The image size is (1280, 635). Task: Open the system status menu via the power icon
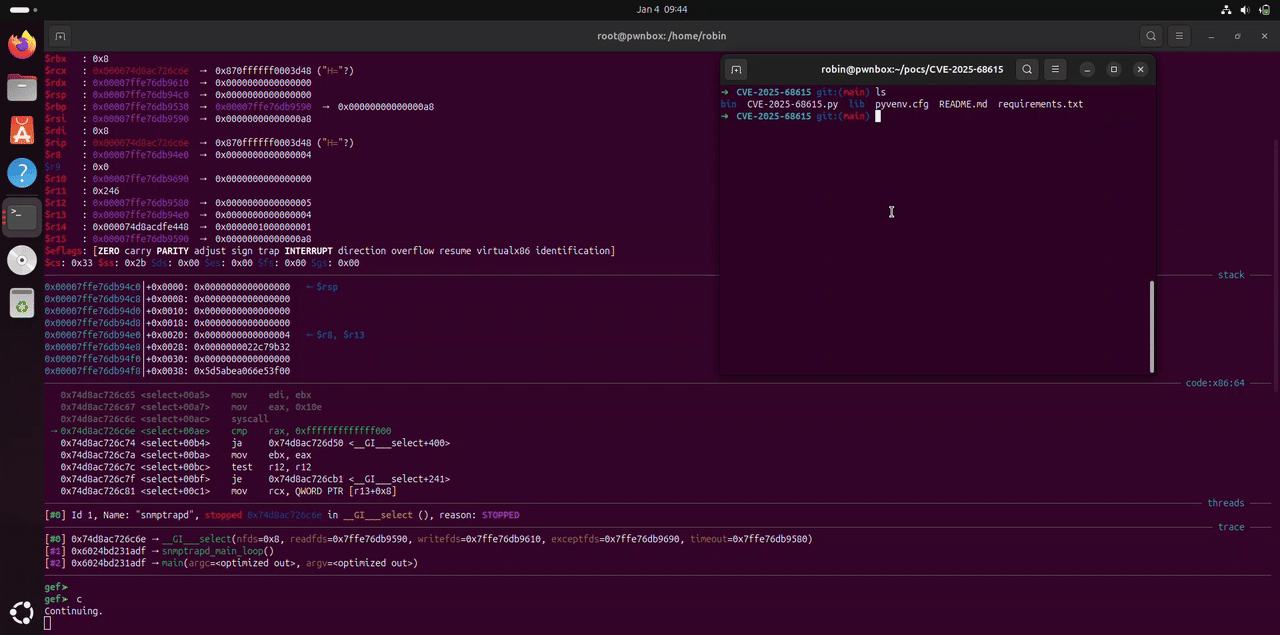click(x=1264, y=9)
